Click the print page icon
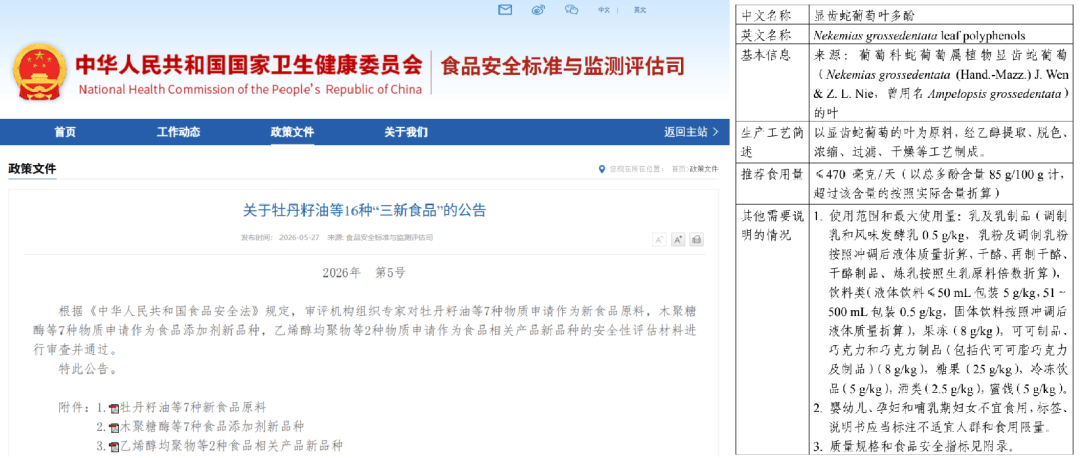This screenshot has width=1080, height=458. click(x=696, y=240)
